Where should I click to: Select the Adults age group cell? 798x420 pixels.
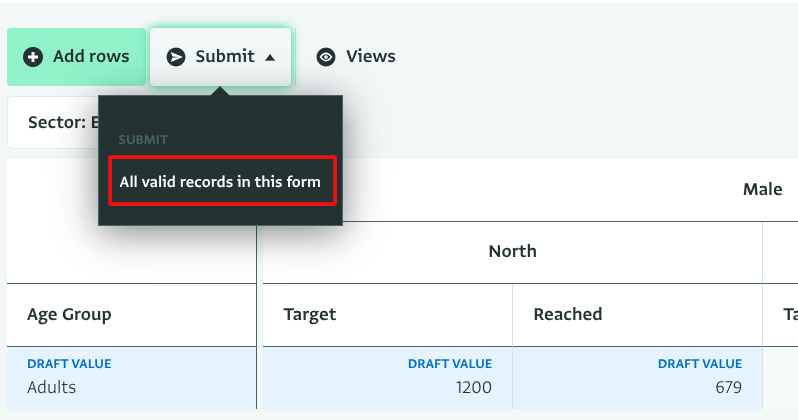[x=52, y=387]
